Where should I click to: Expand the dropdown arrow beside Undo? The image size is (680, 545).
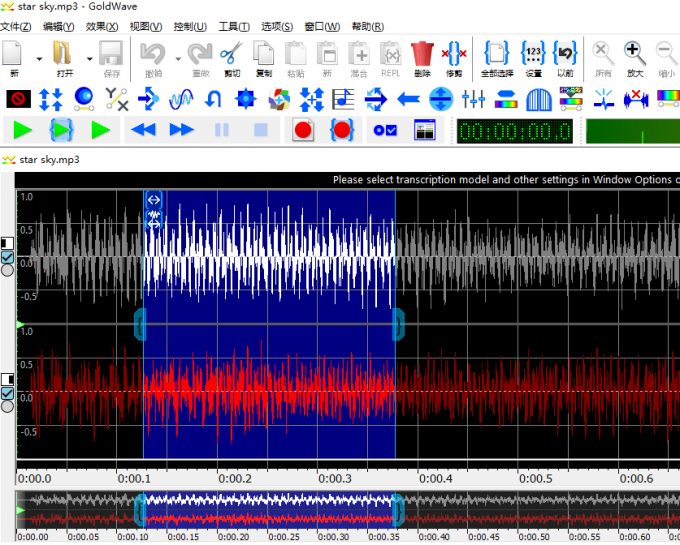click(177, 58)
